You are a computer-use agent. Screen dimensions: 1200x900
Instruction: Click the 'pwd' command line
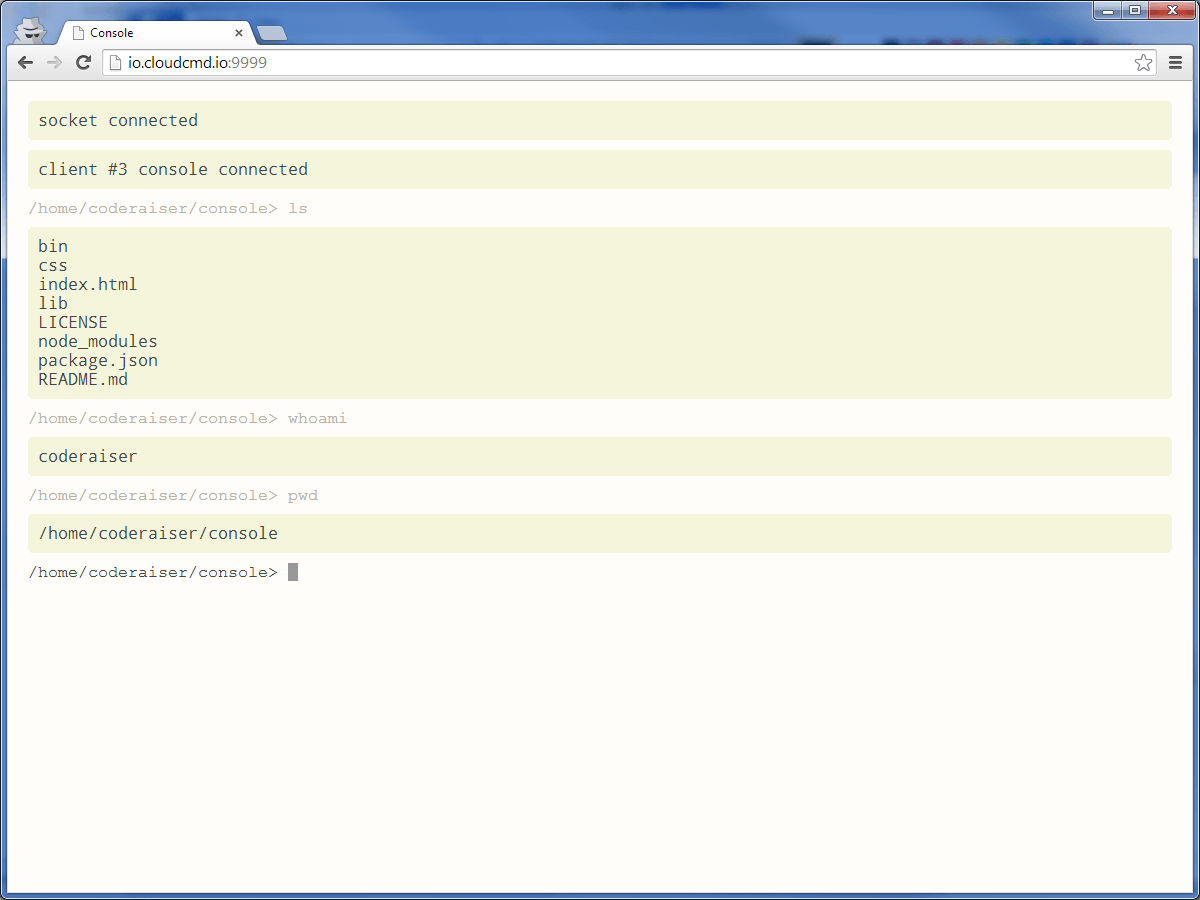[173, 495]
